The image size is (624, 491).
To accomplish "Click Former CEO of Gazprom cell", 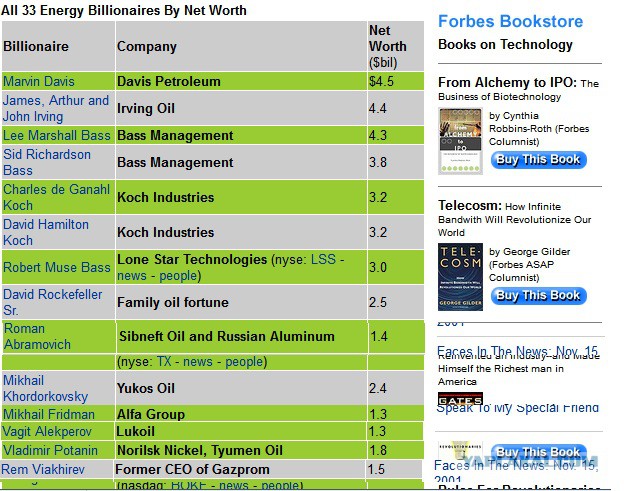I will tap(240, 470).
